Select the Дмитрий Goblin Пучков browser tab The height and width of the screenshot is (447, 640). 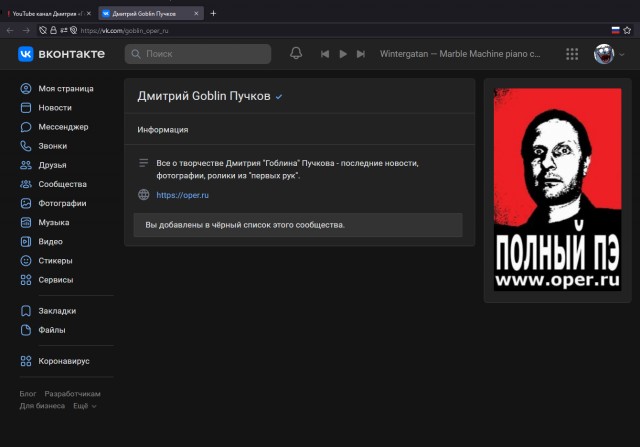tap(149, 13)
